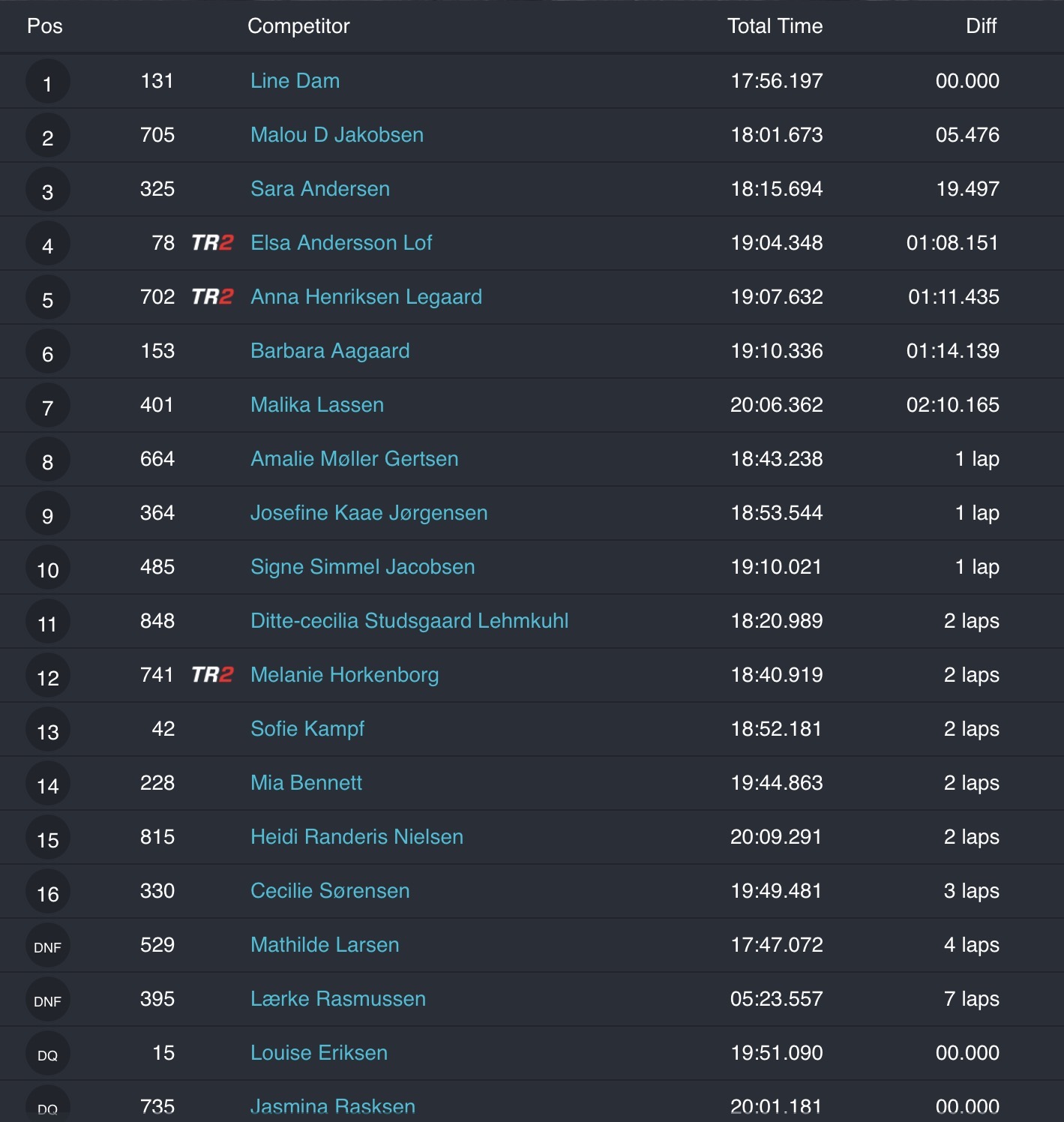Select Malika Lassen's total time 20:06.362
The width and height of the screenshot is (1064, 1122).
776,405
